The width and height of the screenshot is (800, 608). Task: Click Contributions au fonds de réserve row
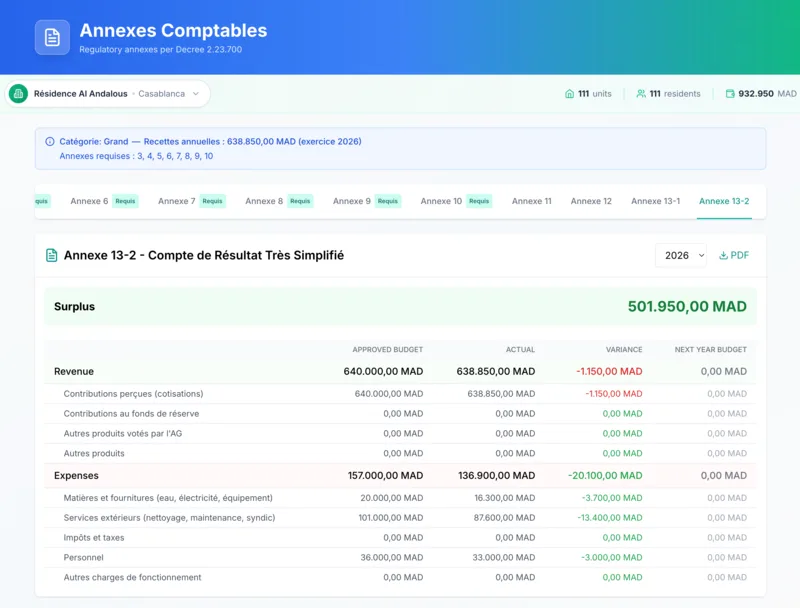(400, 414)
